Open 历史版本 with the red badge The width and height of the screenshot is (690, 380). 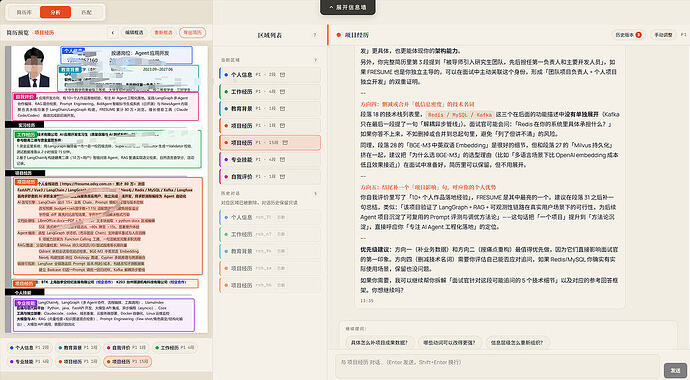(628, 35)
